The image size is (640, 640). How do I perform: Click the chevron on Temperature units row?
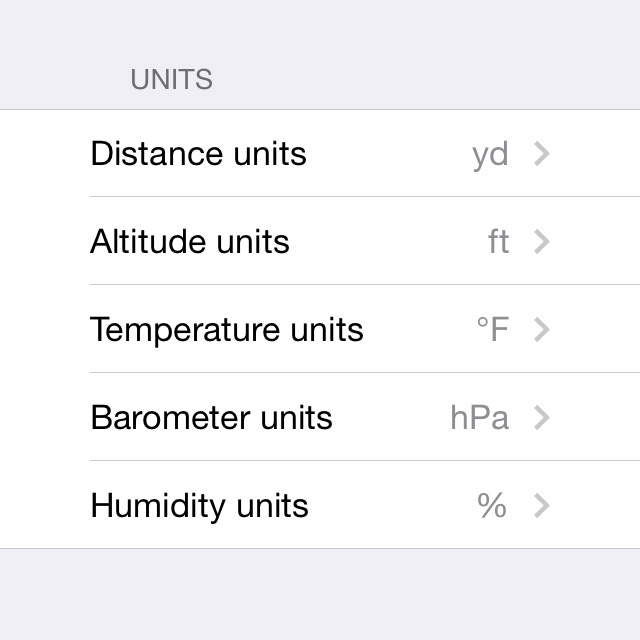[x=542, y=330]
